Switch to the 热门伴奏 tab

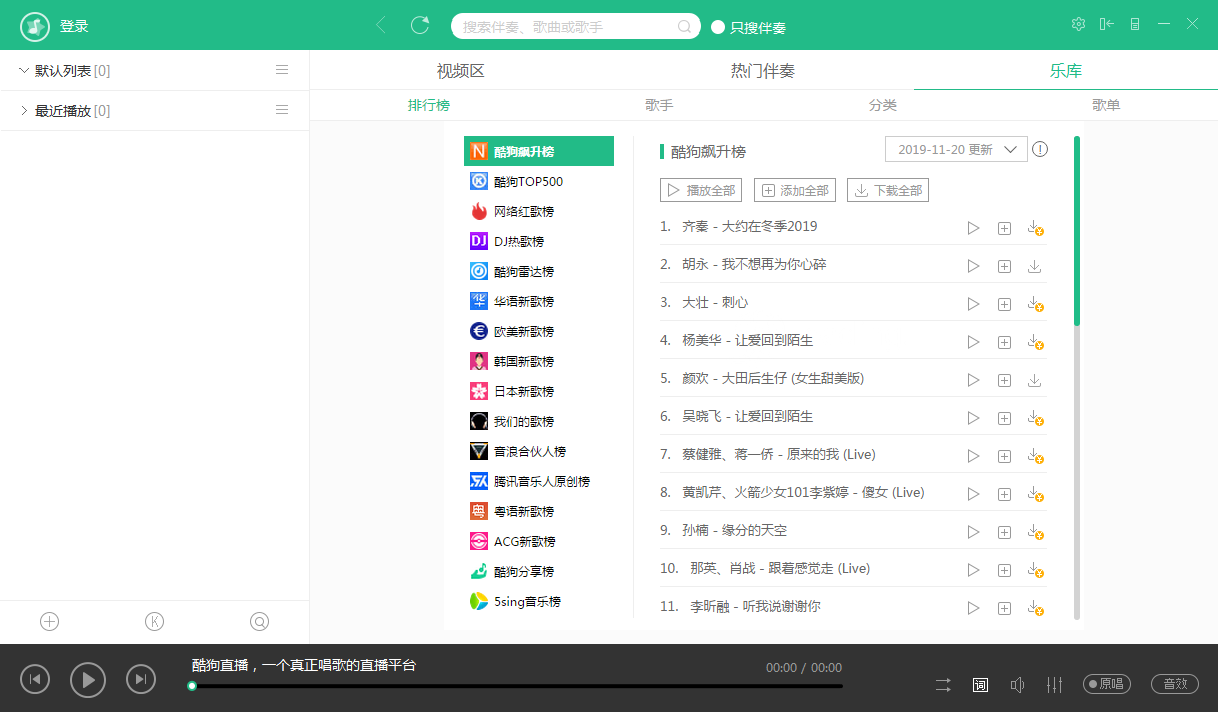point(763,71)
